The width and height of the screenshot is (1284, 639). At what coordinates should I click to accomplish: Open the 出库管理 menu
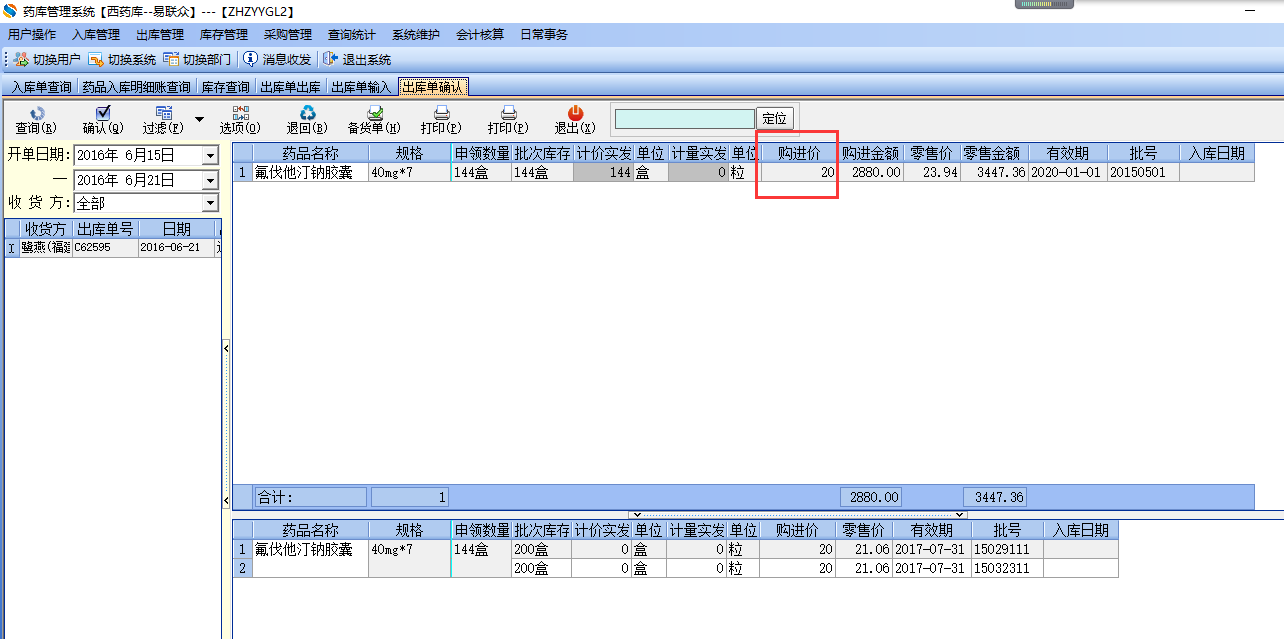point(160,35)
